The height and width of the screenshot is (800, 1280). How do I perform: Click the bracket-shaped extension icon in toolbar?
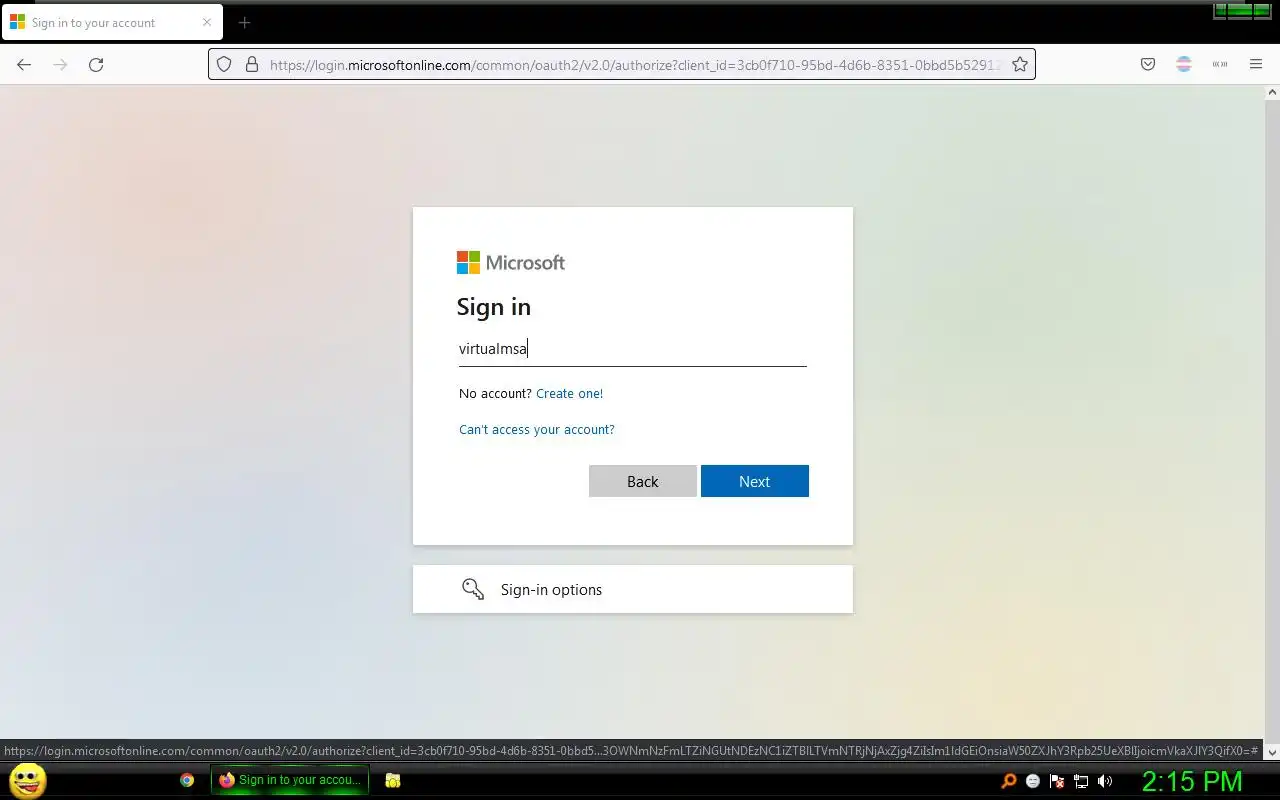[x=1220, y=64]
